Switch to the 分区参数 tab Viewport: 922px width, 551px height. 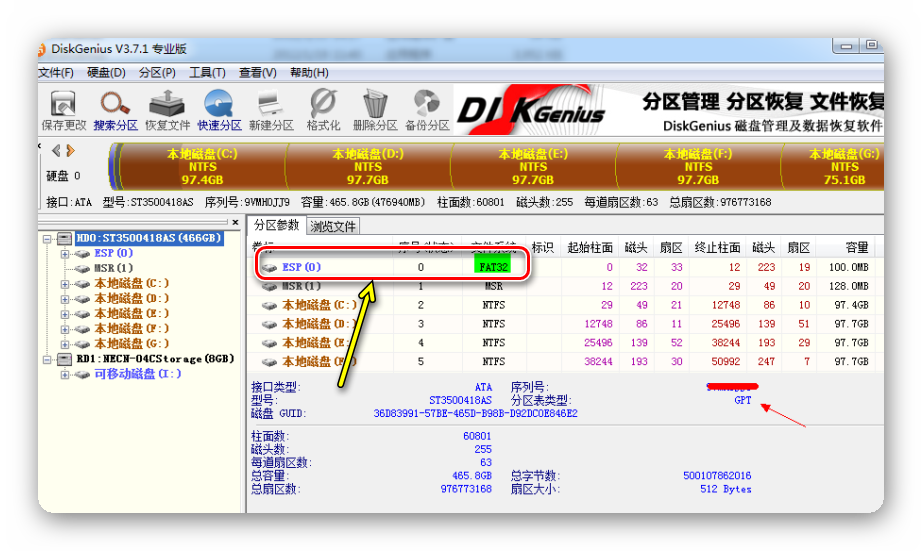[276, 225]
